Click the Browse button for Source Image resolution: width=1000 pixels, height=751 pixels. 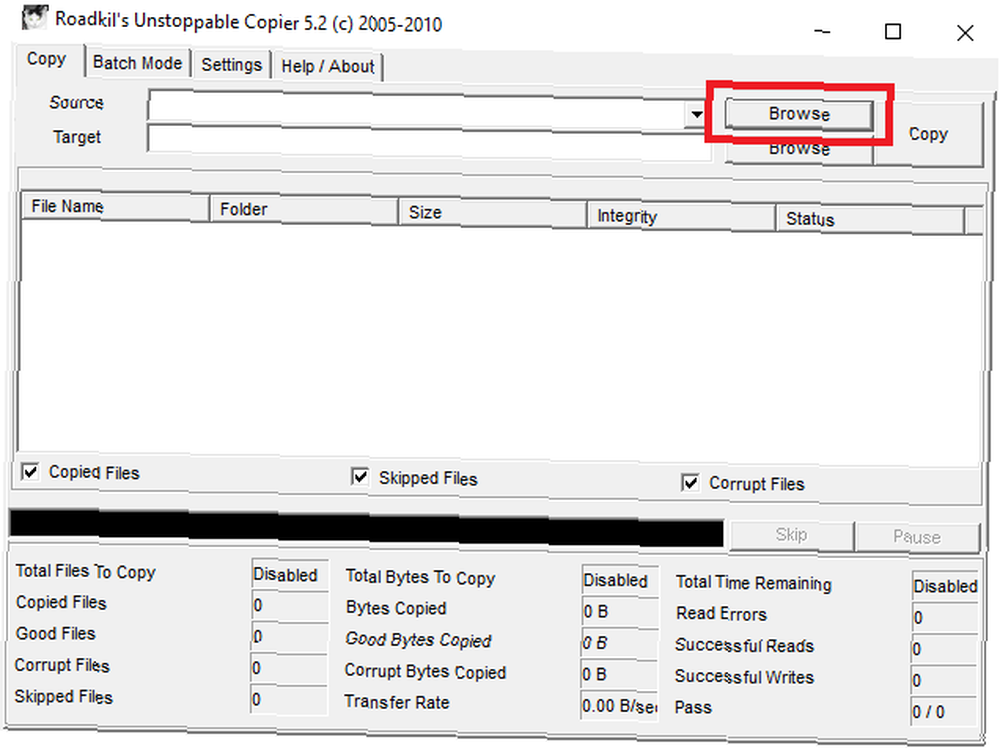(x=799, y=114)
